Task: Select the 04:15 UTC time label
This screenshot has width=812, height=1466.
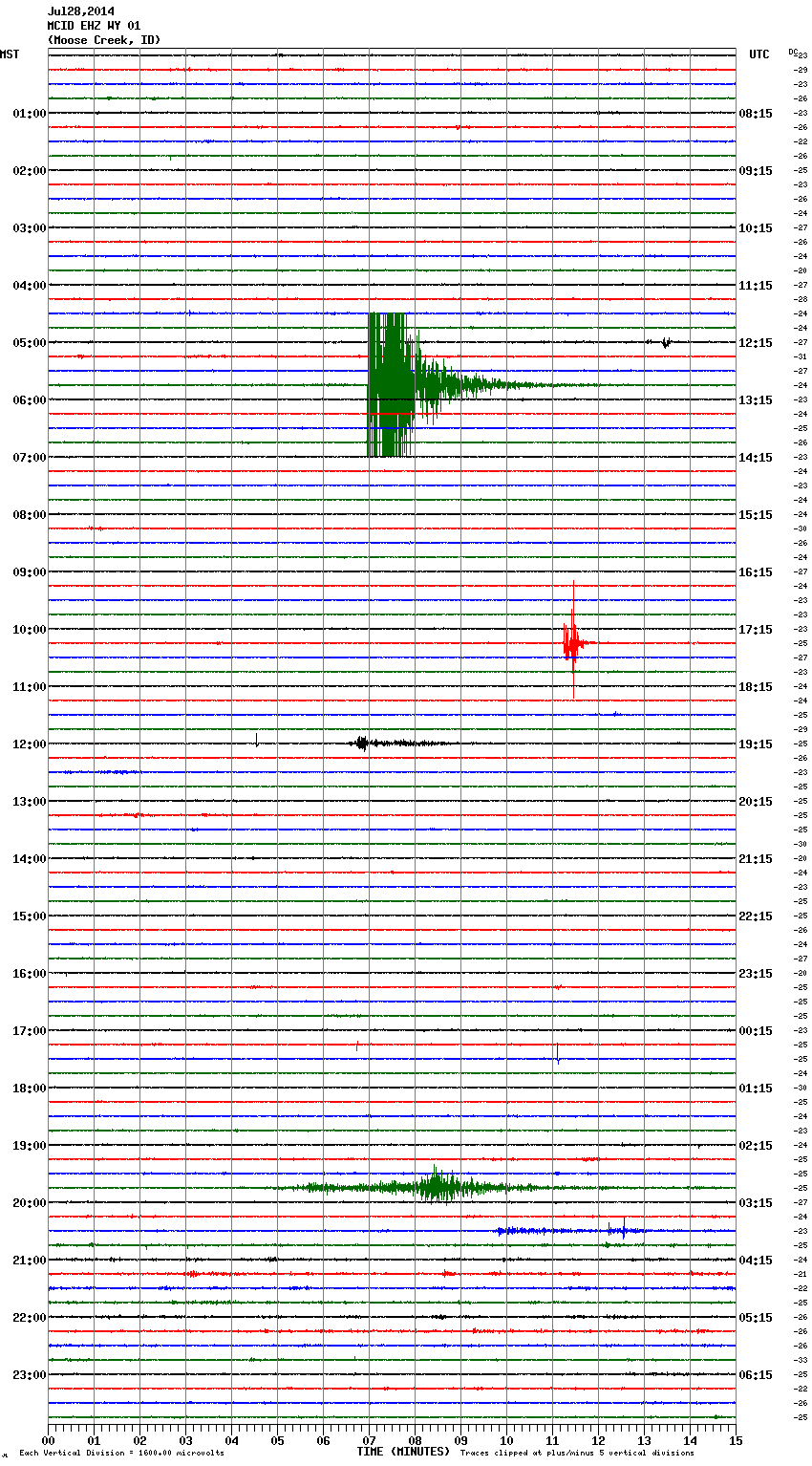Action: coord(756,1261)
